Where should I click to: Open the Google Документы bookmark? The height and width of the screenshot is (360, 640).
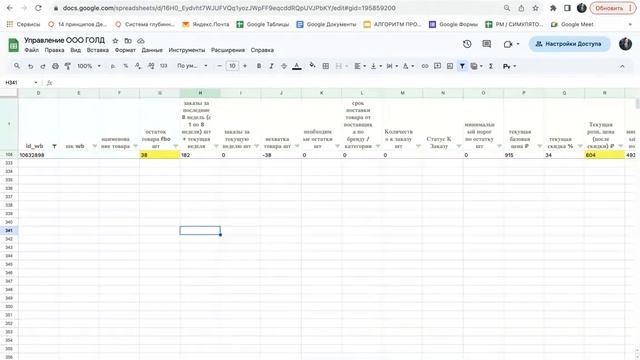326,24
